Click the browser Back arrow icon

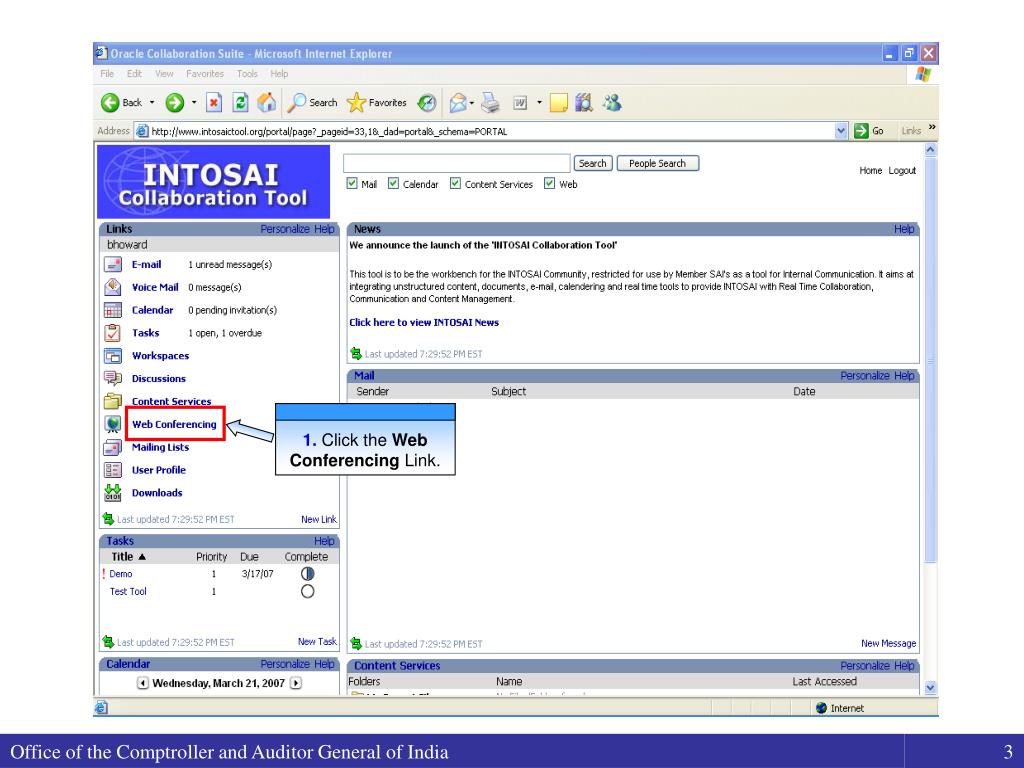110,103
